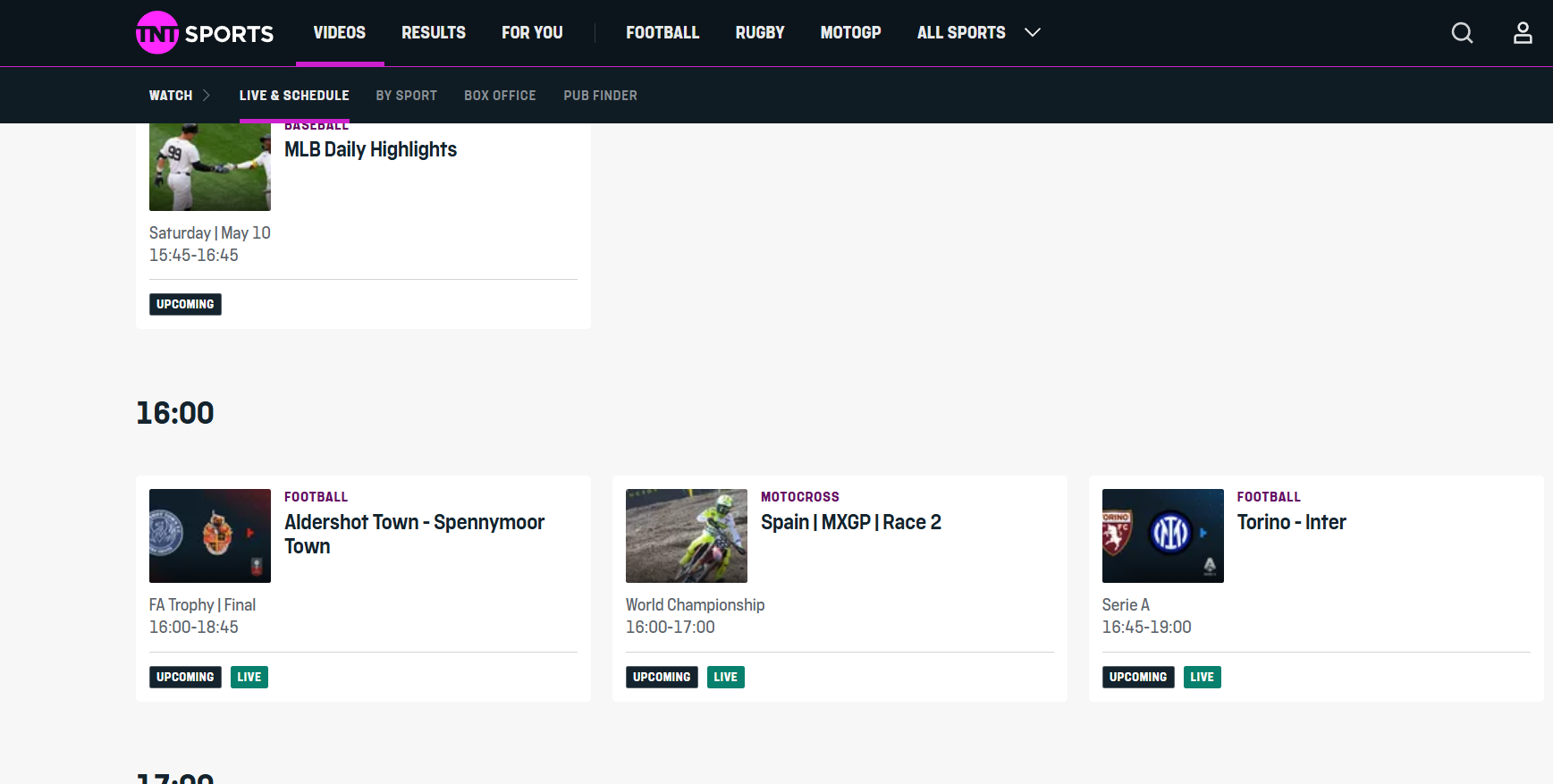Click the 16:00 time slot heading

pyautogui.click(x=175, y=413)
